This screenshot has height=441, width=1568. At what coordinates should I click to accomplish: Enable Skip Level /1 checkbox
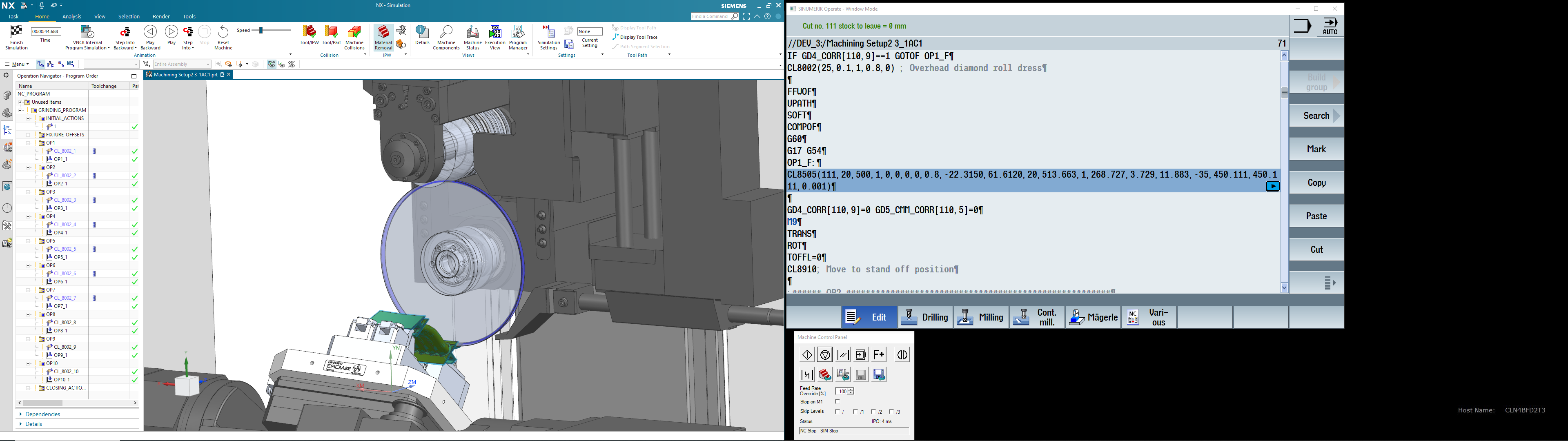[x=856, y=412]
